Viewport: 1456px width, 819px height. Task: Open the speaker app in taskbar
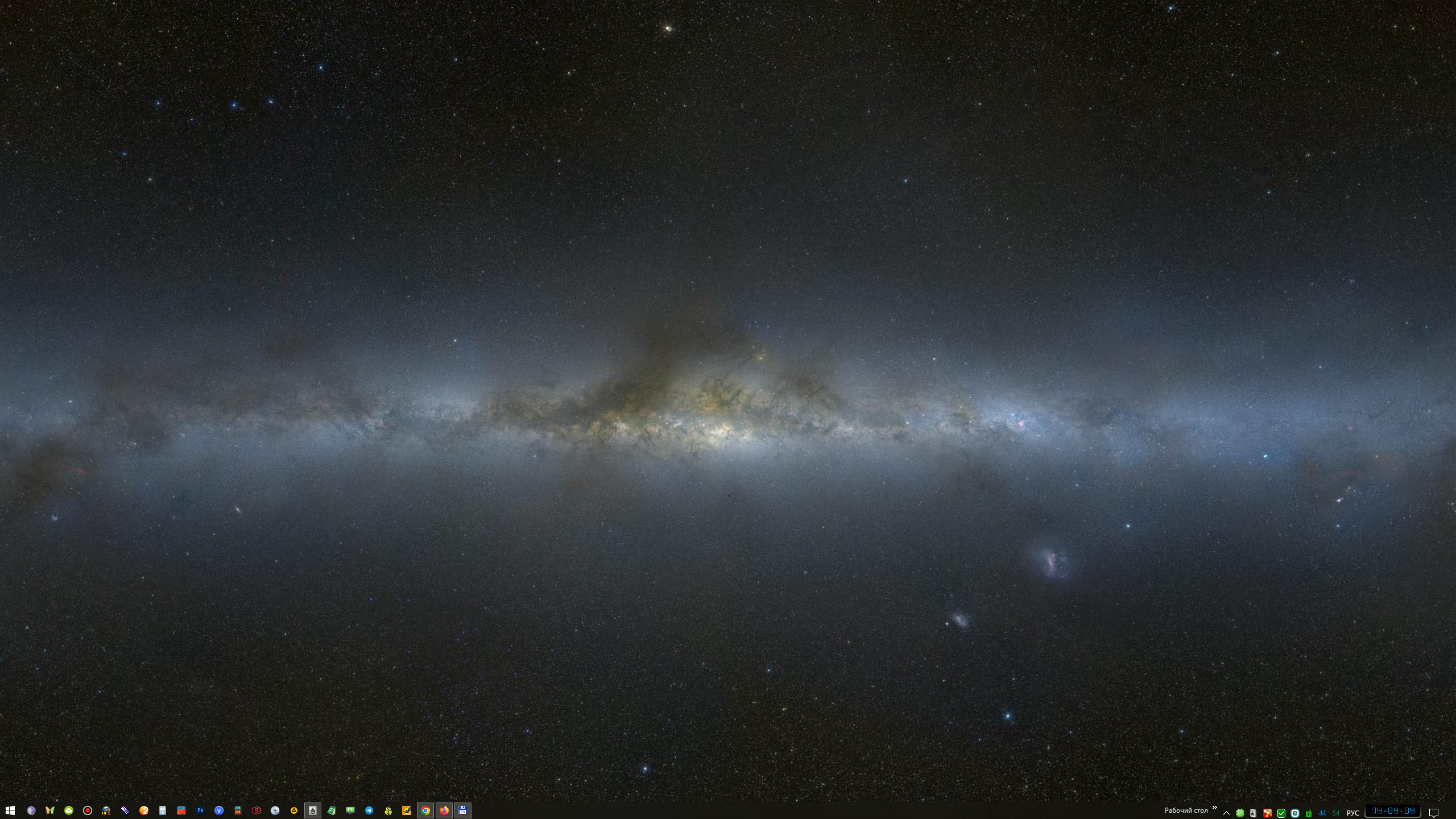[x=313, y=810]
